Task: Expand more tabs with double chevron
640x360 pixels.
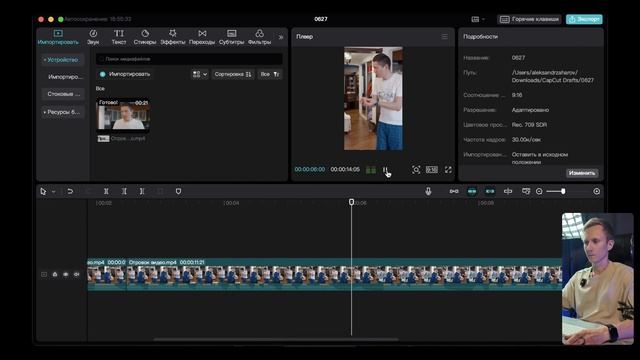Action: point(281,37)
